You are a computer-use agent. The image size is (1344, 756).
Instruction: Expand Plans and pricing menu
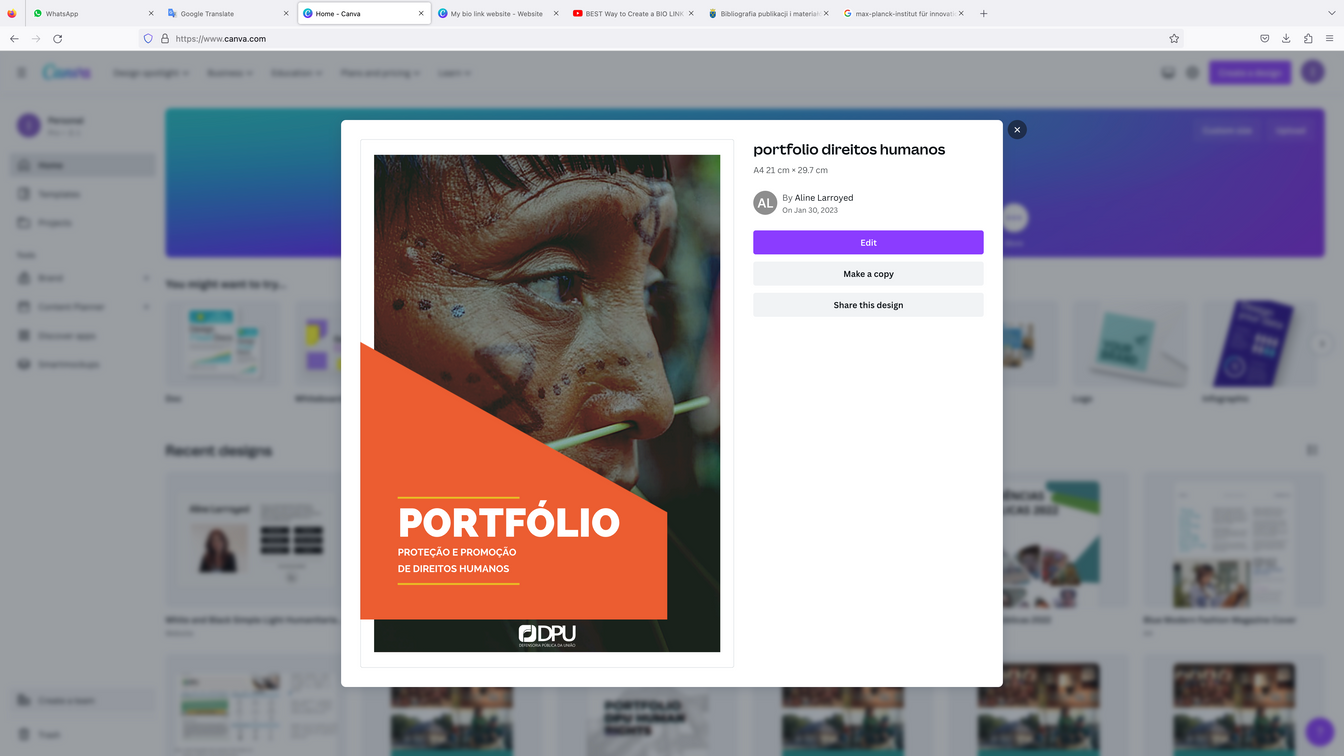coord(380,73)
